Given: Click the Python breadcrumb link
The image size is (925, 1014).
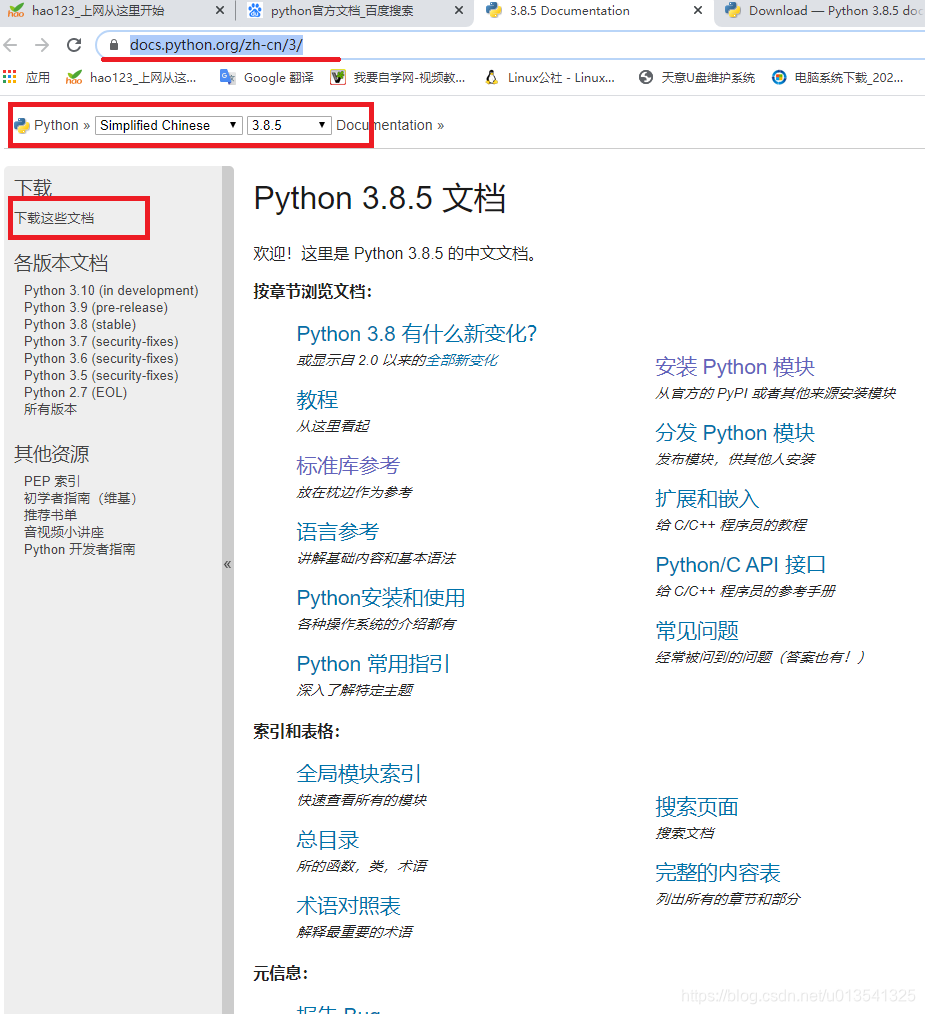Looking at the screenshot, I should [x=56, y=125].
